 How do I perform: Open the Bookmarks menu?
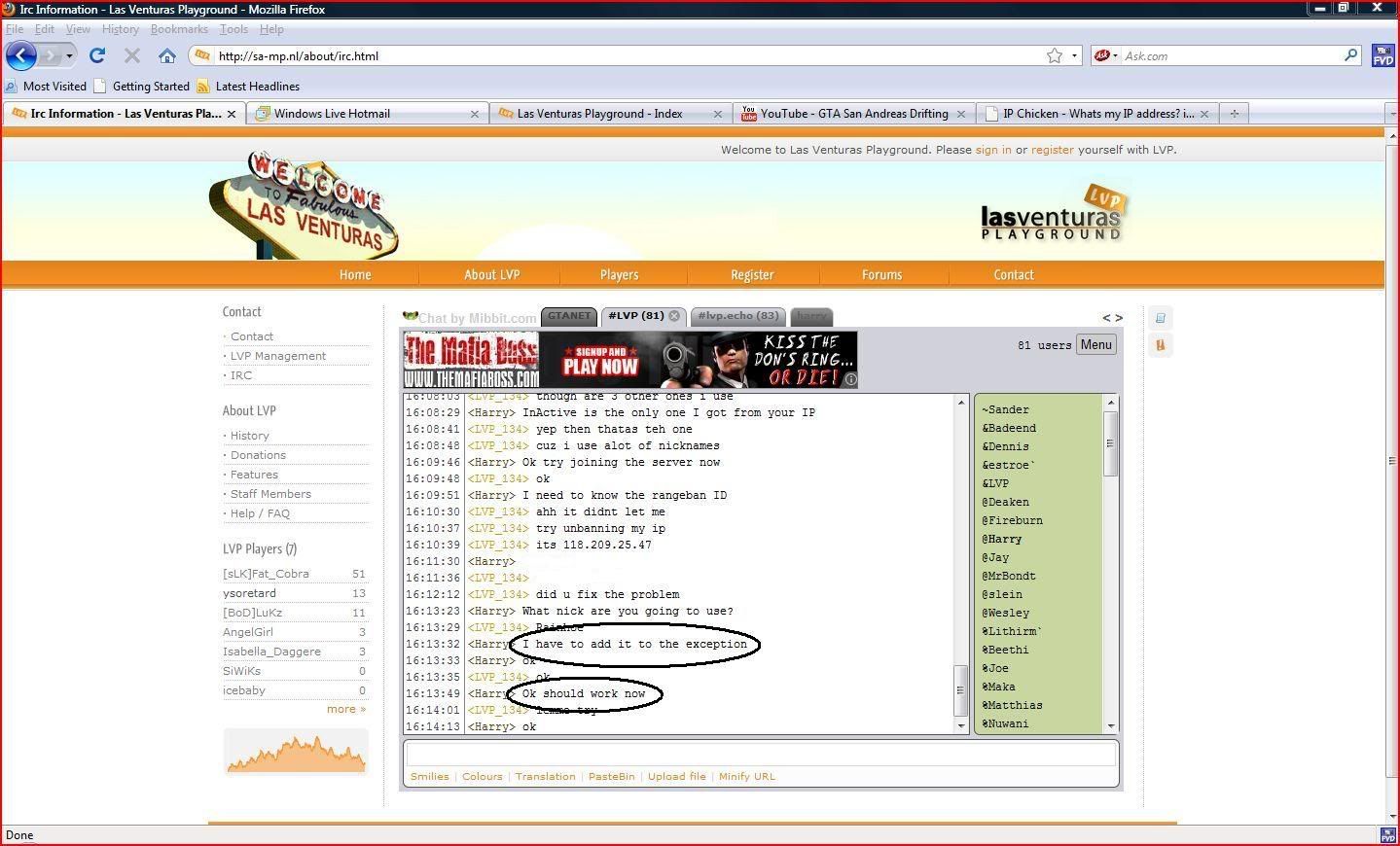pyautogui.click(x=178, y=29)
